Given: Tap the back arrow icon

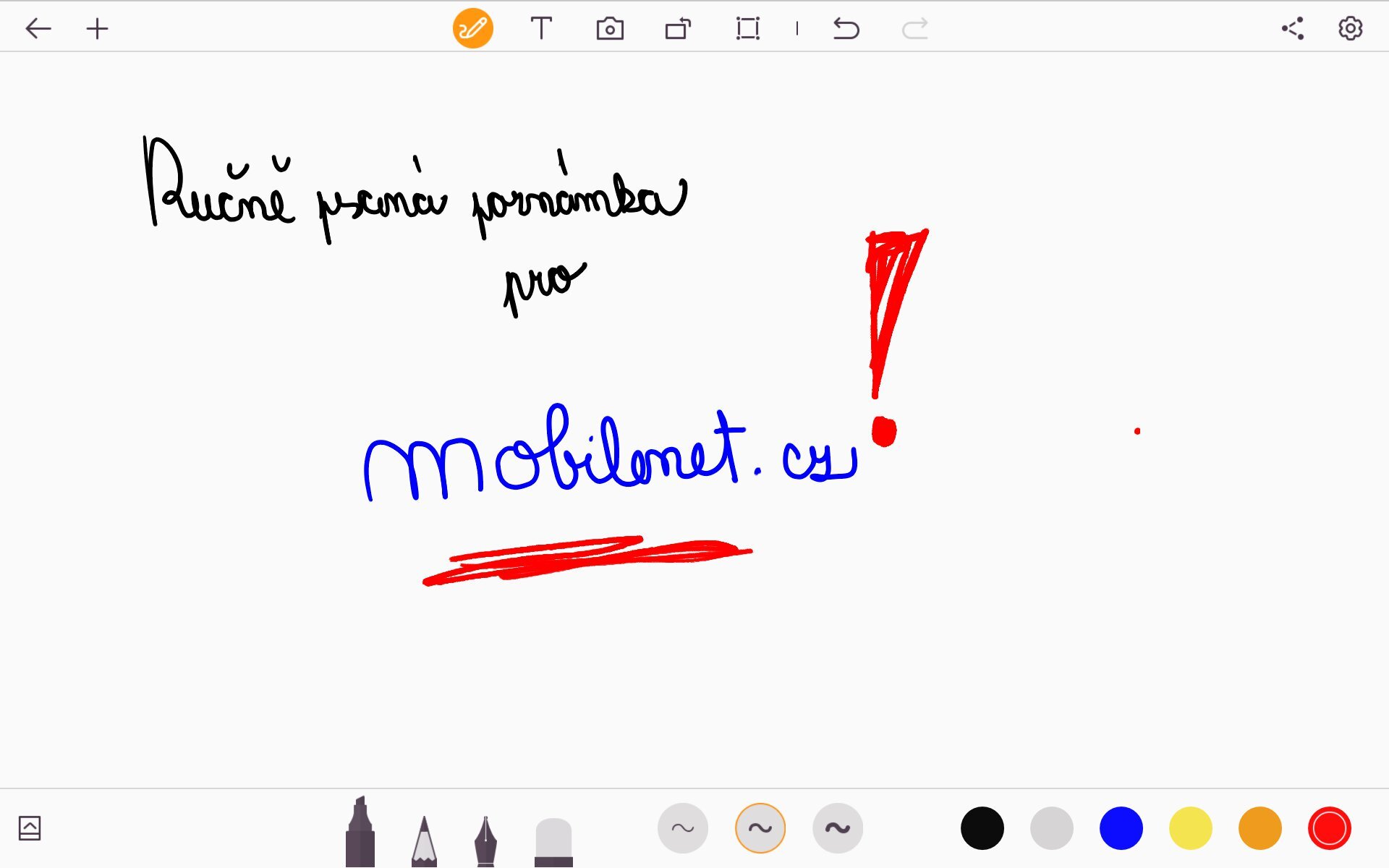Looking at the screenshot, I should [x=38, y=29].
